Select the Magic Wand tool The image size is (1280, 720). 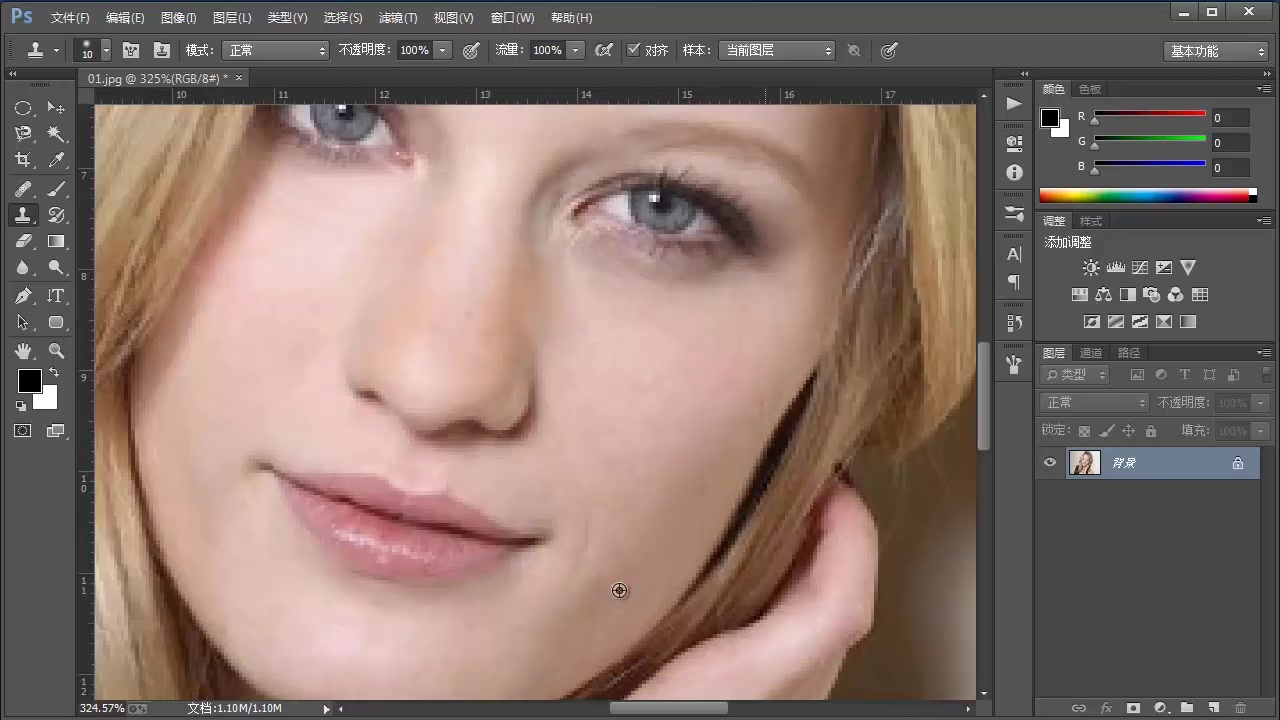tap(56, 134)
